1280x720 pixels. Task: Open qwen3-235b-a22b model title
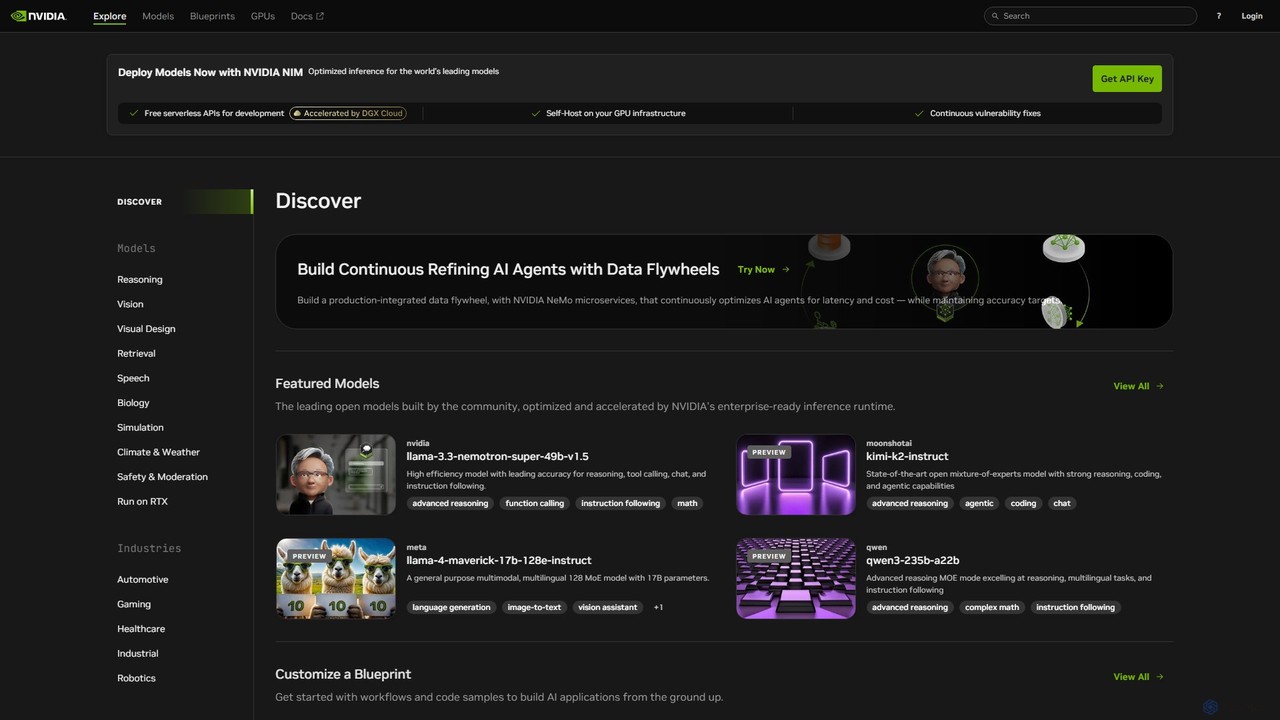tap(912, 560)
